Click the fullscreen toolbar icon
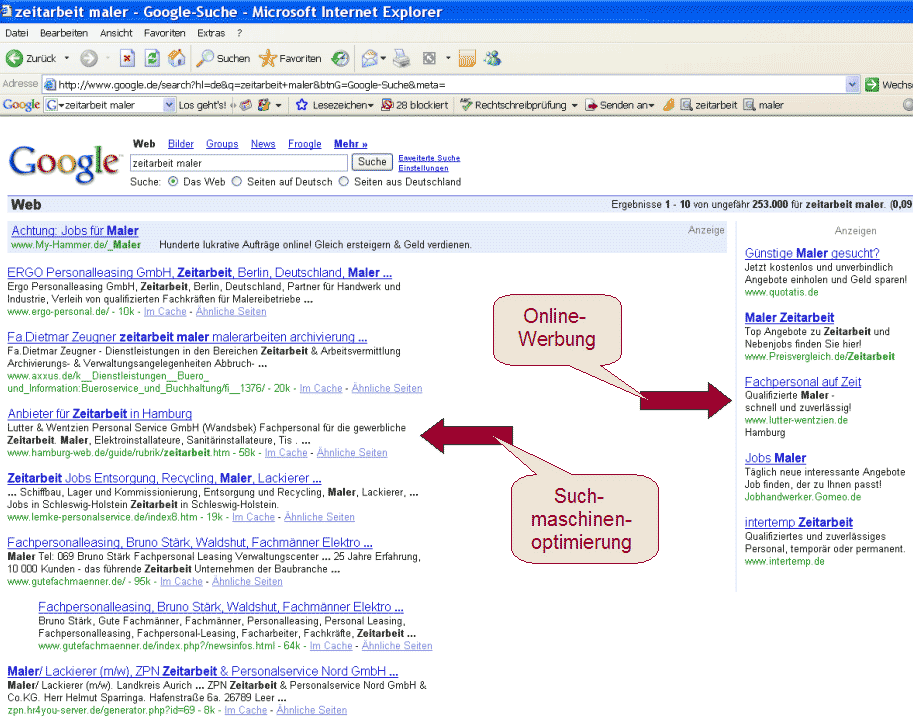 point(429,58)
